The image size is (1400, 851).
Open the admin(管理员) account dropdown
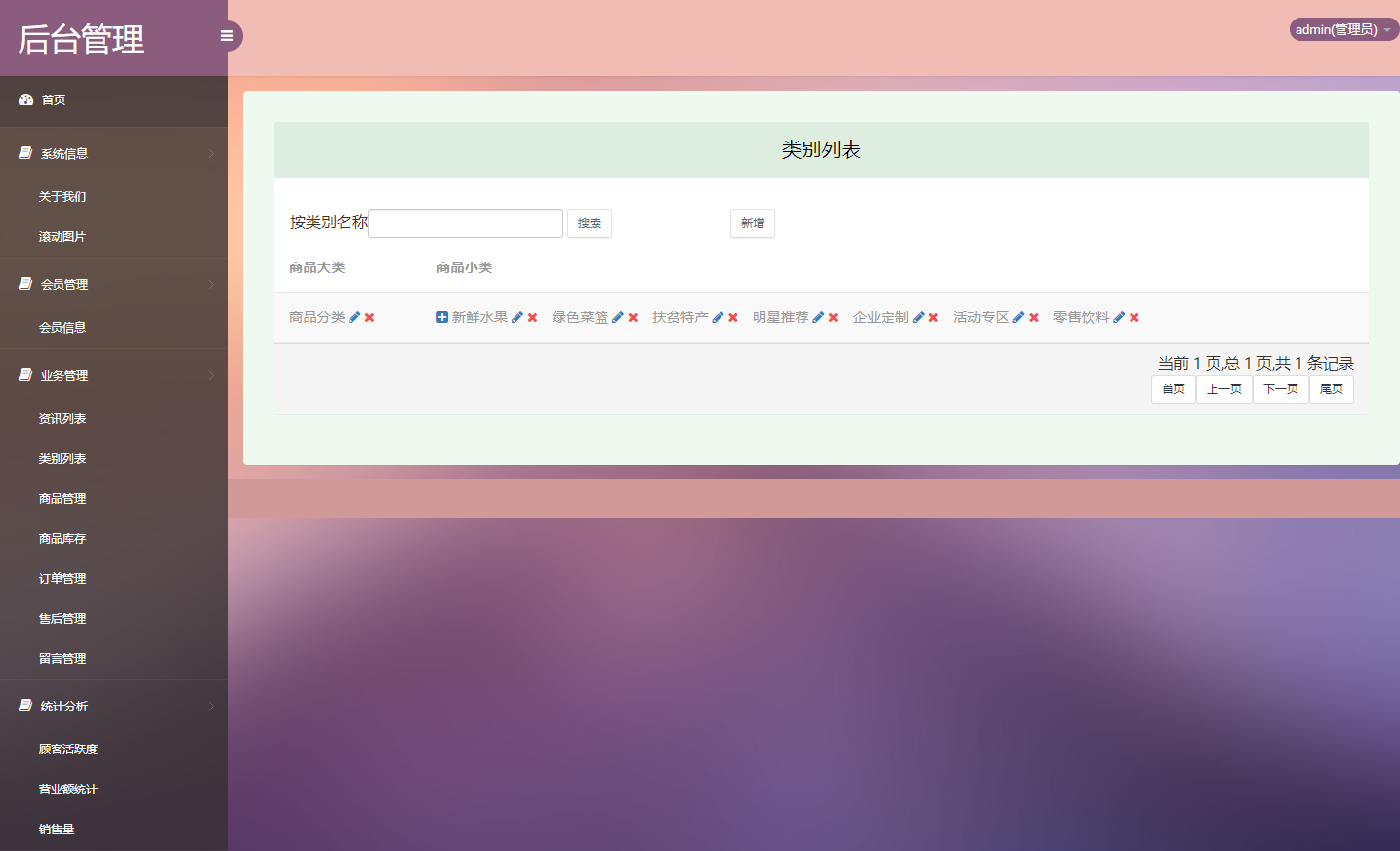click(1342, 29)
